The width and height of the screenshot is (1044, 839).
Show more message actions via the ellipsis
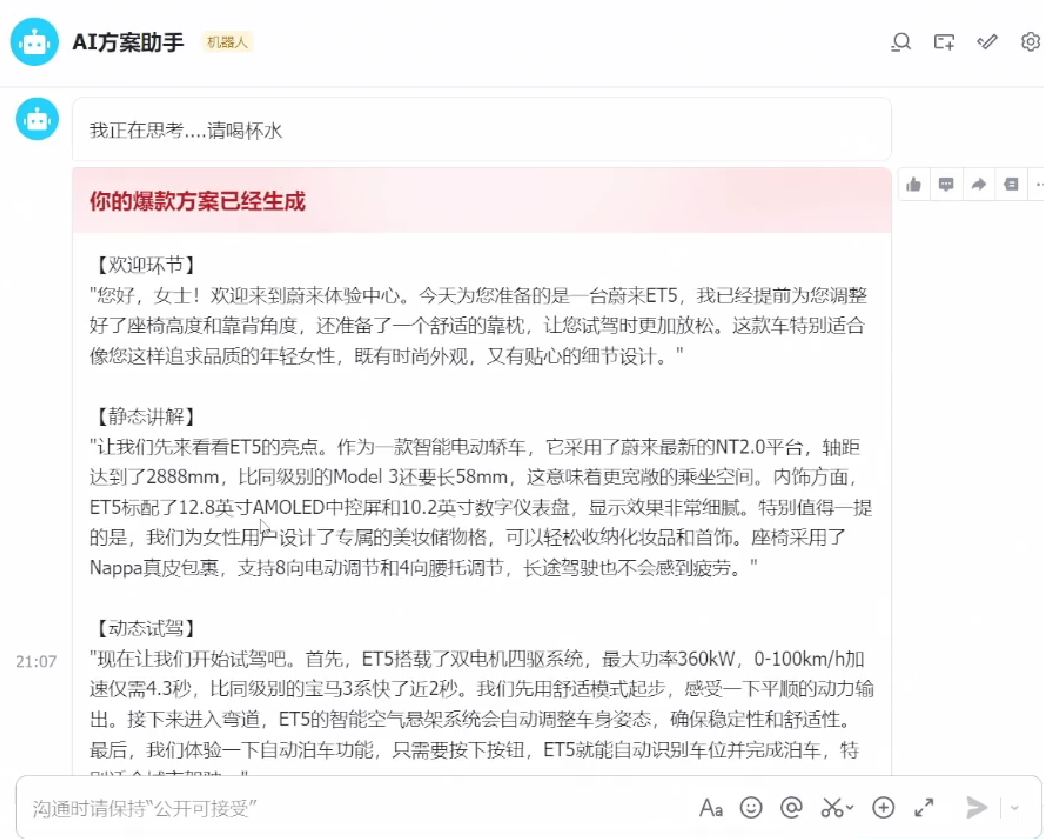click(x=1038, y=183)
